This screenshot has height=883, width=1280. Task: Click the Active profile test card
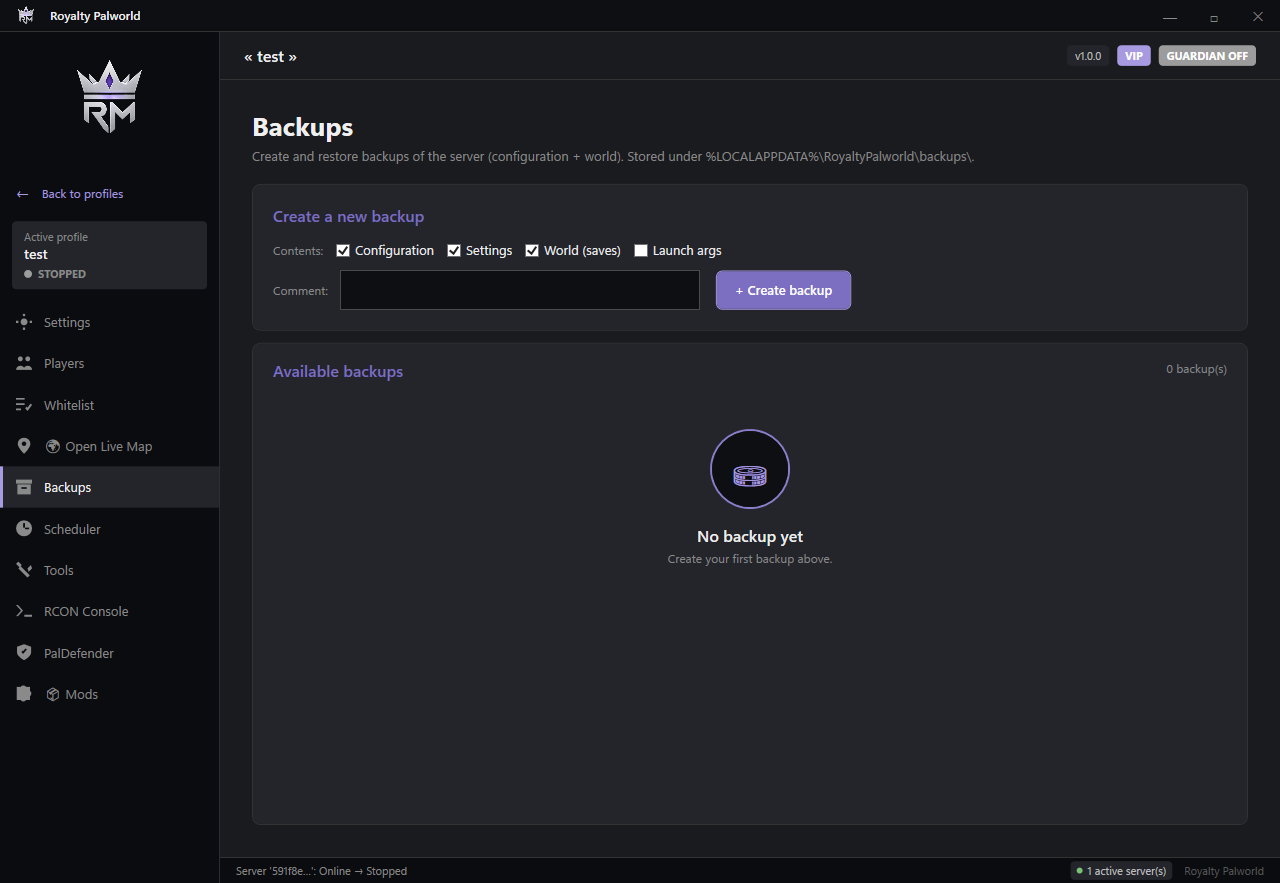tap(109, 255)
